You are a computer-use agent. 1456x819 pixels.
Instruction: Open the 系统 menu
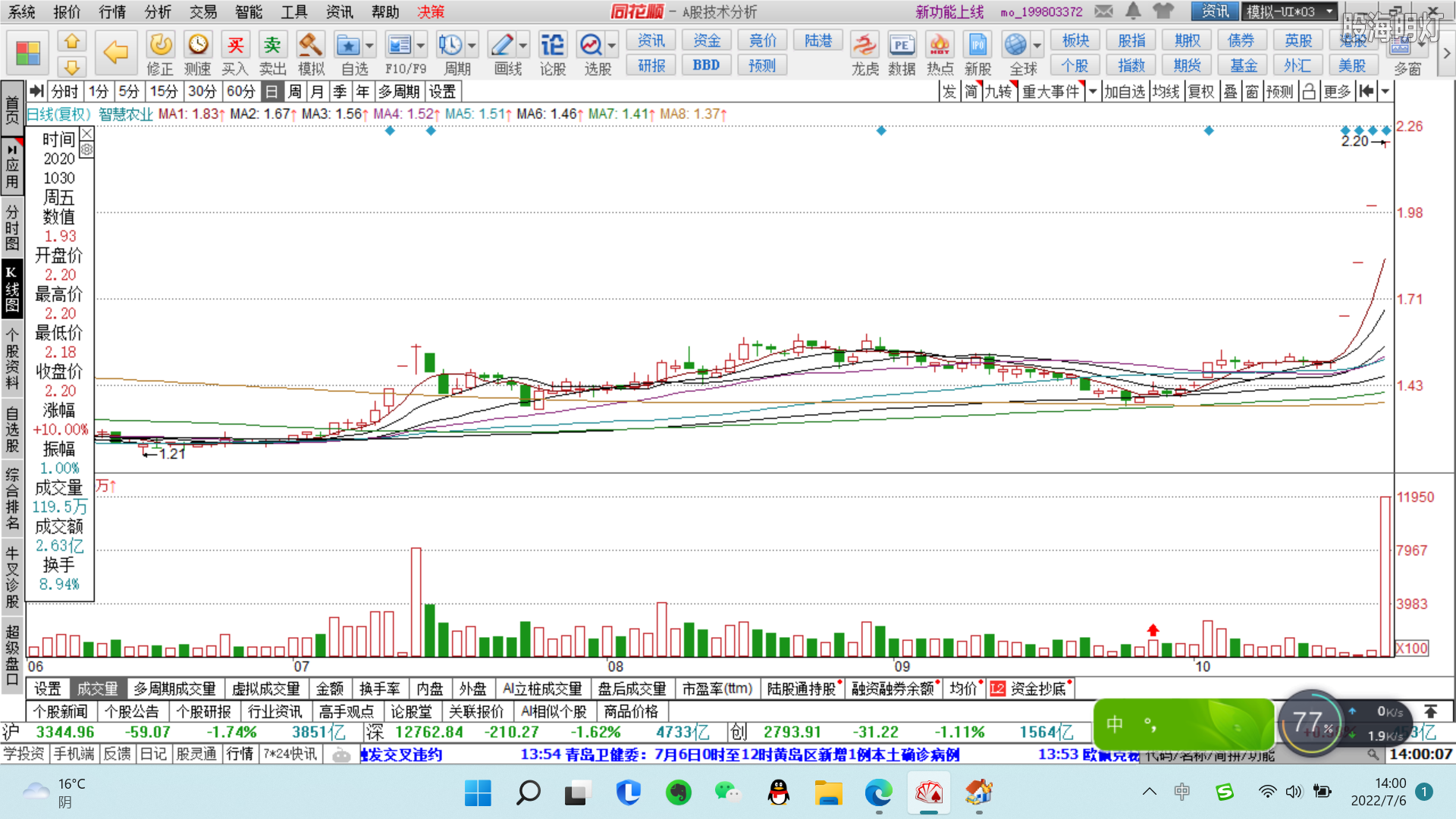[21, 11]
